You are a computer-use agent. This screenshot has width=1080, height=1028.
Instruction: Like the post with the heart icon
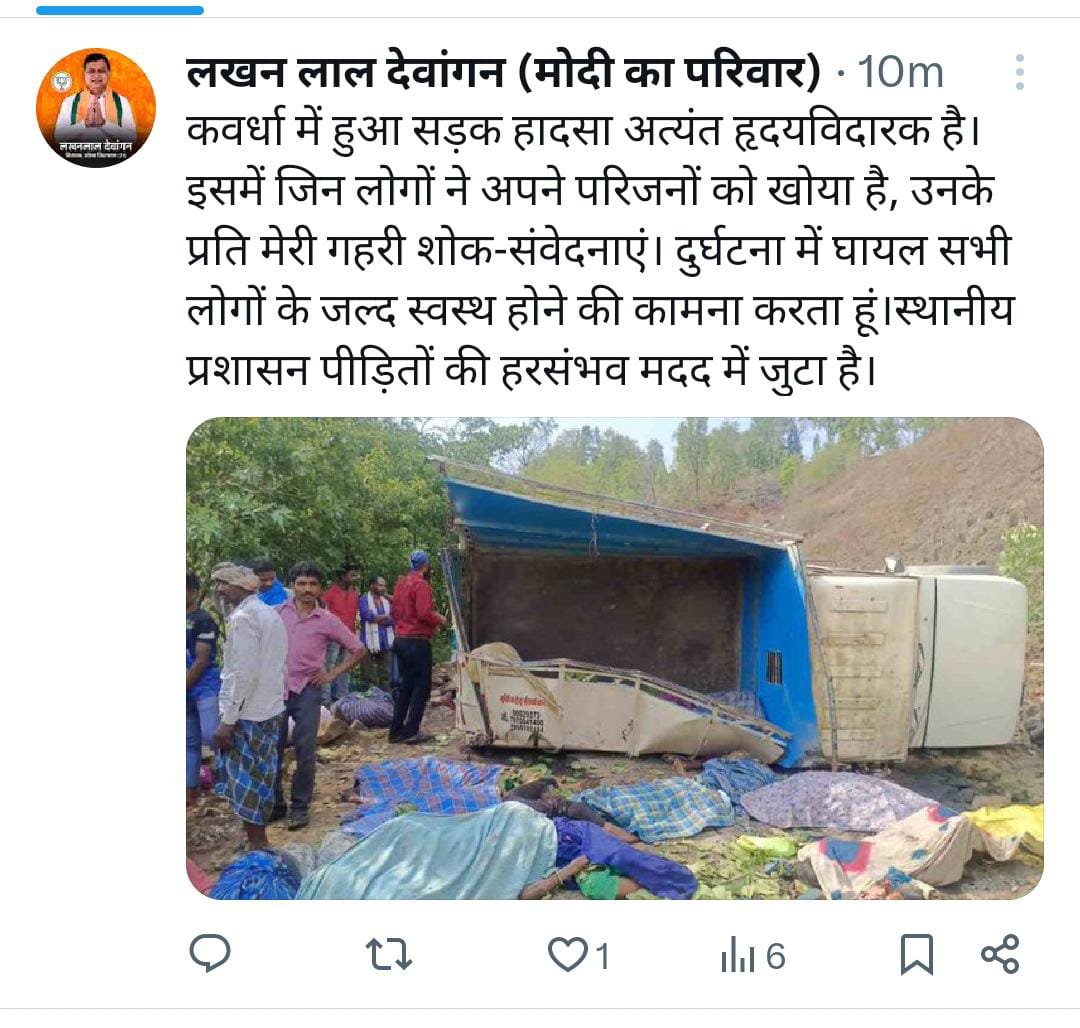(x=567, y=955)
